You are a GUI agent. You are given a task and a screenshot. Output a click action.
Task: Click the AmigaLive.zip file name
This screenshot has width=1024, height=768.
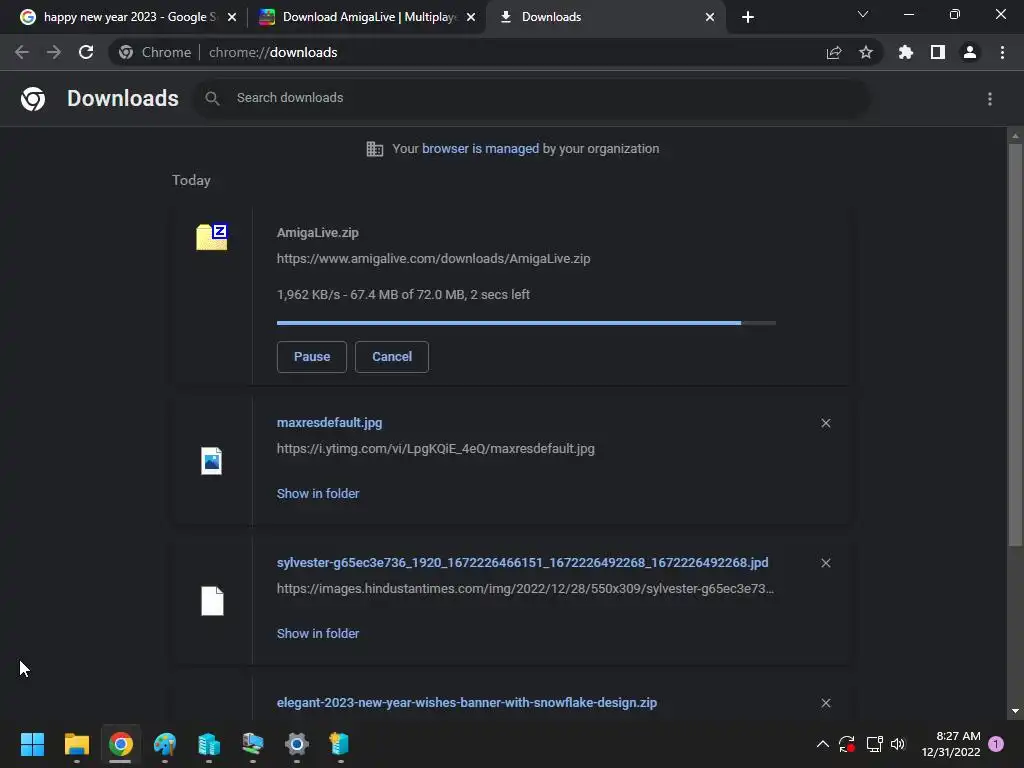pyautogui.click(x=317, y=232)
